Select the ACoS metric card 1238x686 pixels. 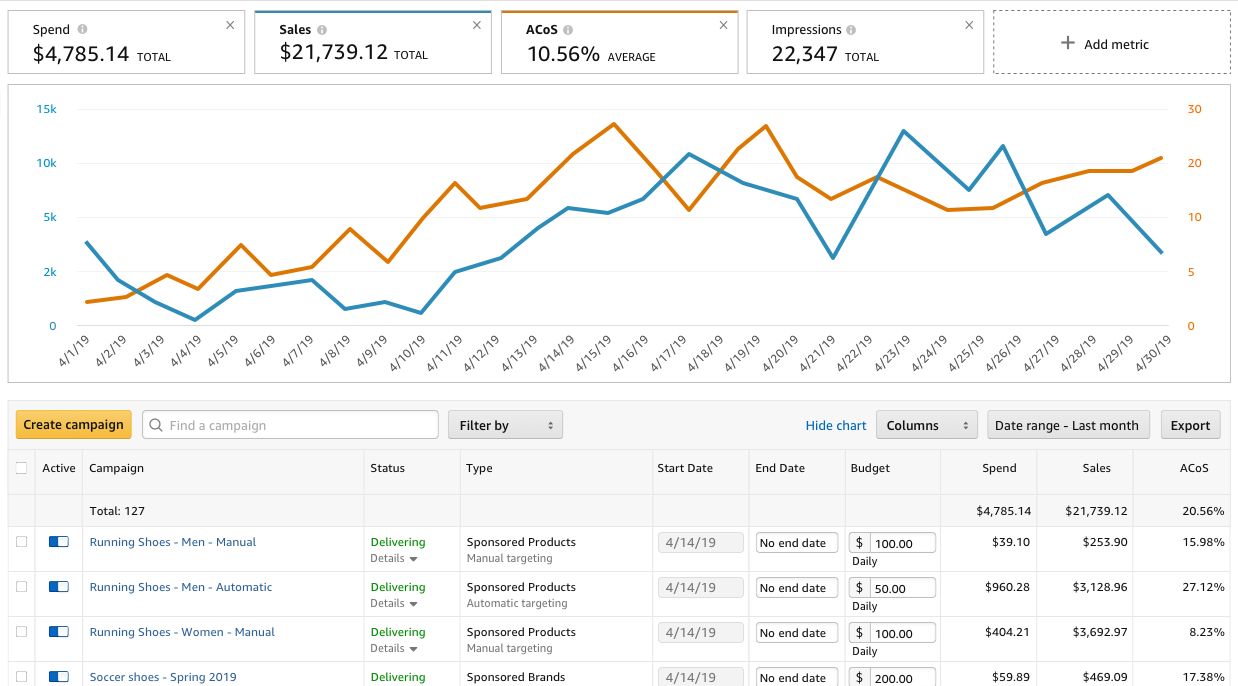click(x=619, y=44)
